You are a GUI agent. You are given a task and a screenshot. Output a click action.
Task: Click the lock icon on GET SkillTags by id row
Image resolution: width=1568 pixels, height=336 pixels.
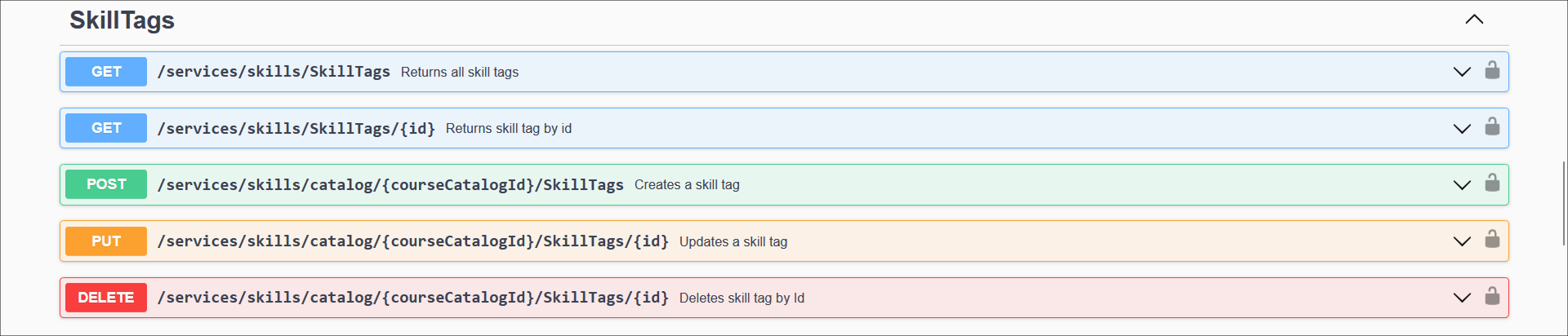pyautogui.click(x=1492, y=127)
